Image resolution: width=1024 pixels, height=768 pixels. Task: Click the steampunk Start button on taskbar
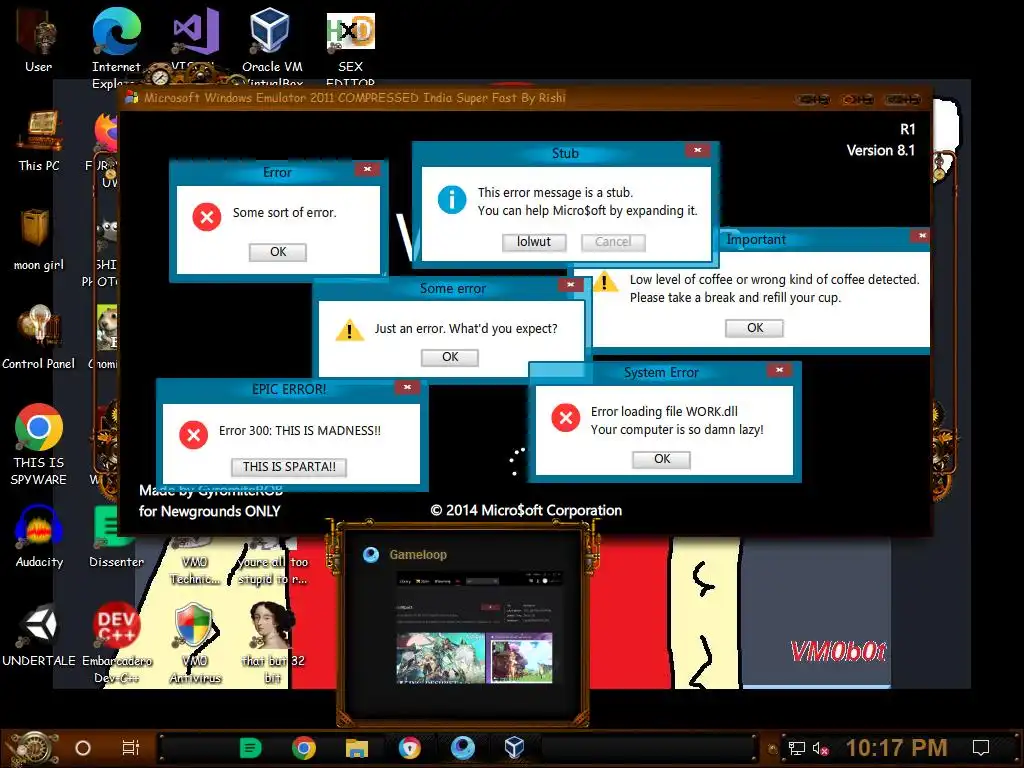point(31,748)
